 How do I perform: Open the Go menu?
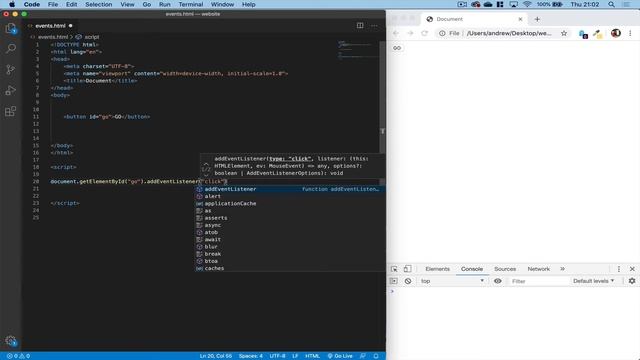(147, 4)
